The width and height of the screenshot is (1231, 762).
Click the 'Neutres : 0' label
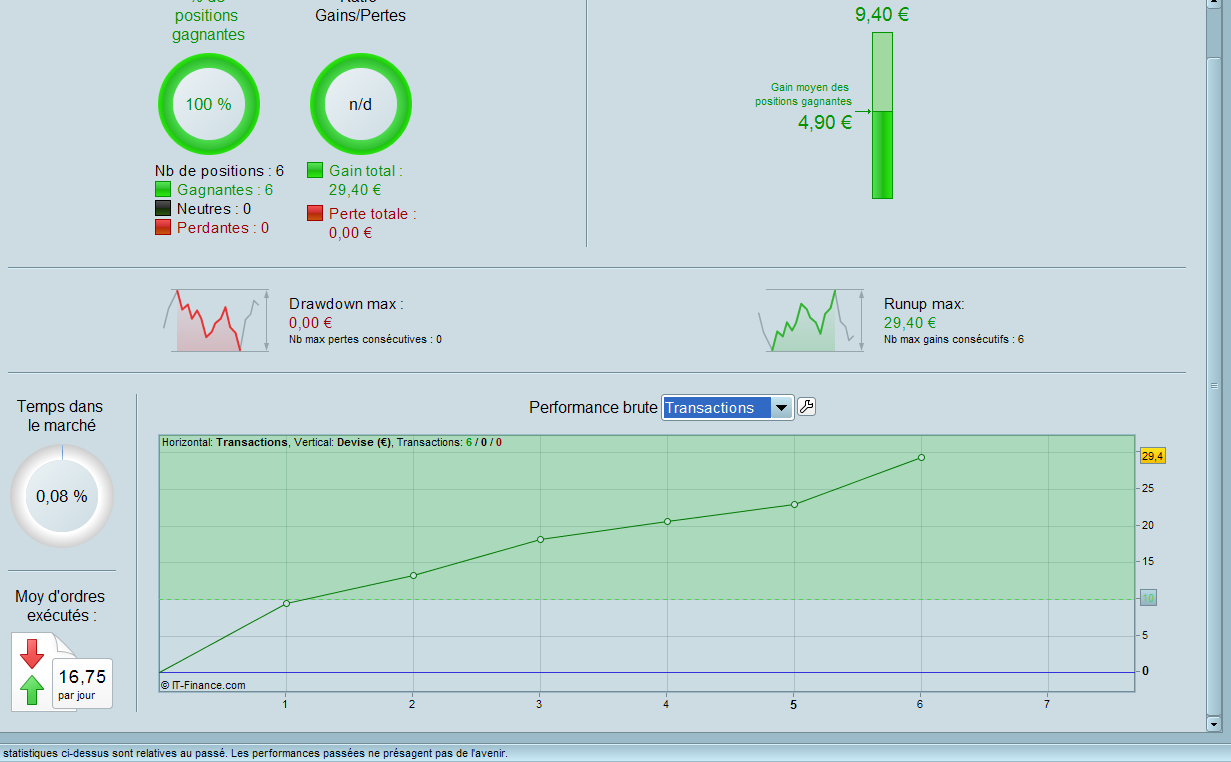[214, 209]
